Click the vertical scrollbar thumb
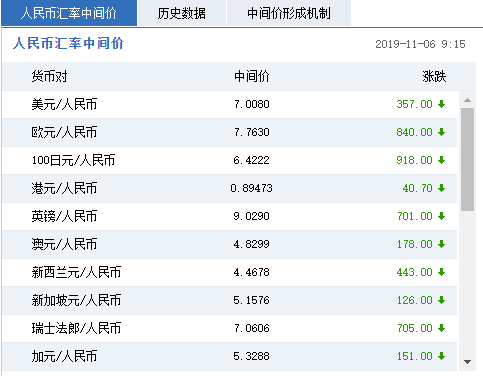Screen dimensions: 483x376 [467, 159]
